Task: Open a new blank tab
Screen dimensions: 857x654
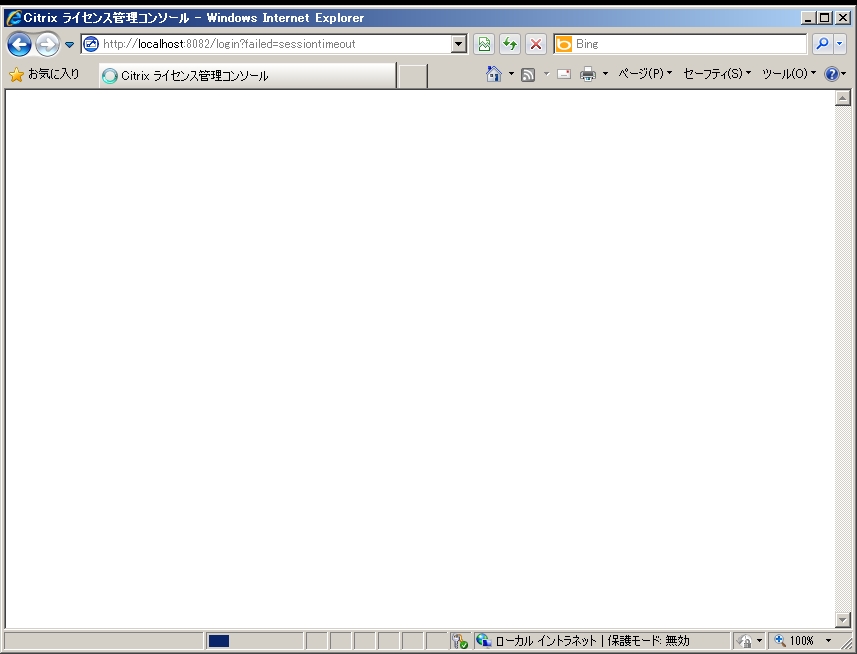Action: [412, 76]
